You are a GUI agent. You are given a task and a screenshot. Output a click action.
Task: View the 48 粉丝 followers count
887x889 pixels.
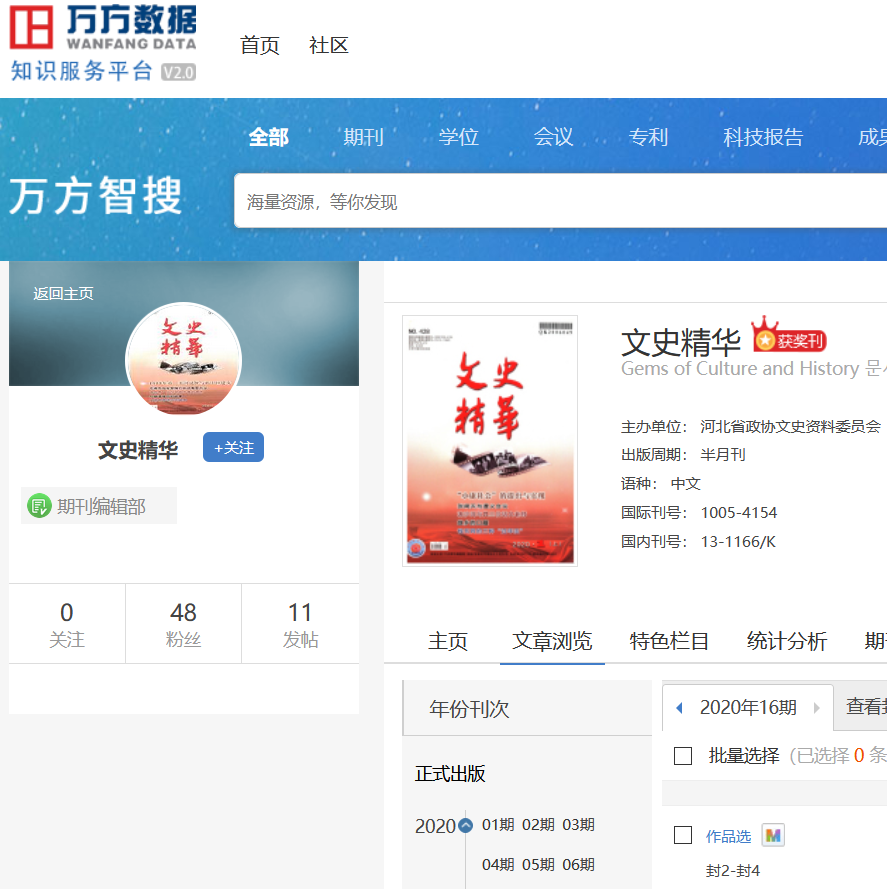pyautogui.click(x=183, y=624)
